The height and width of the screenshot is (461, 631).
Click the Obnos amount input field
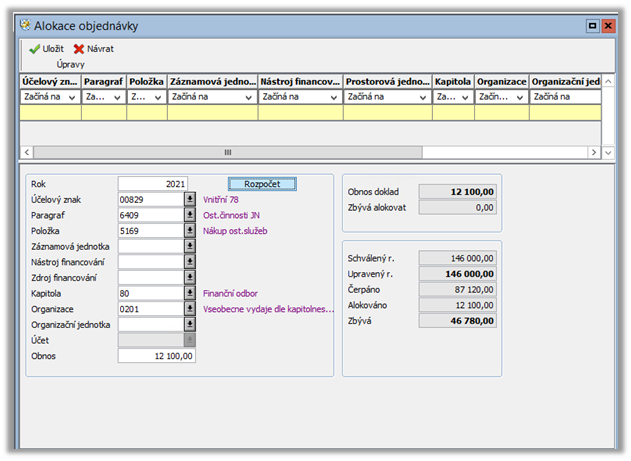pos(156,356)
